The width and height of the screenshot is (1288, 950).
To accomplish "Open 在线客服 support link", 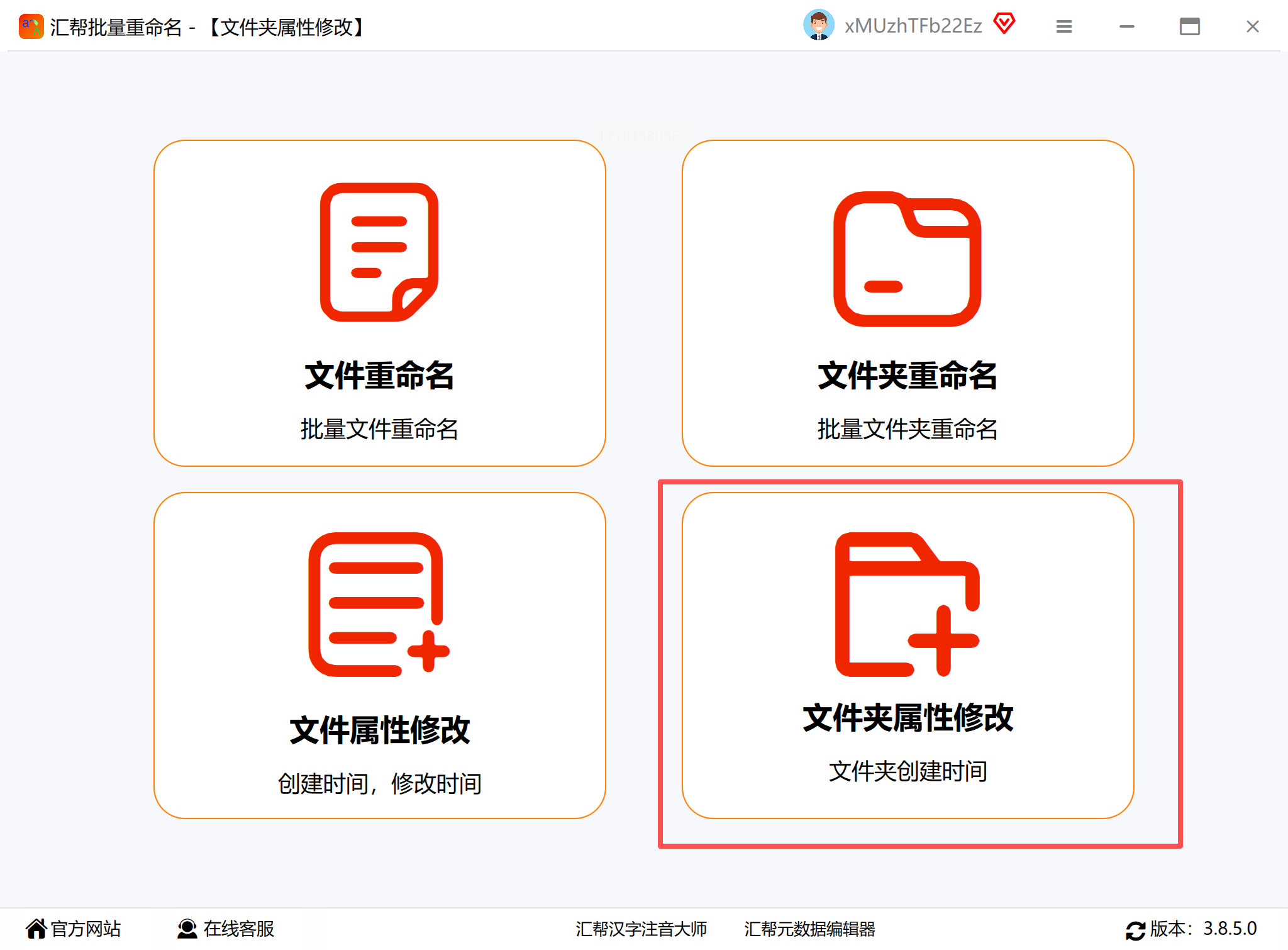I will 239,929.
